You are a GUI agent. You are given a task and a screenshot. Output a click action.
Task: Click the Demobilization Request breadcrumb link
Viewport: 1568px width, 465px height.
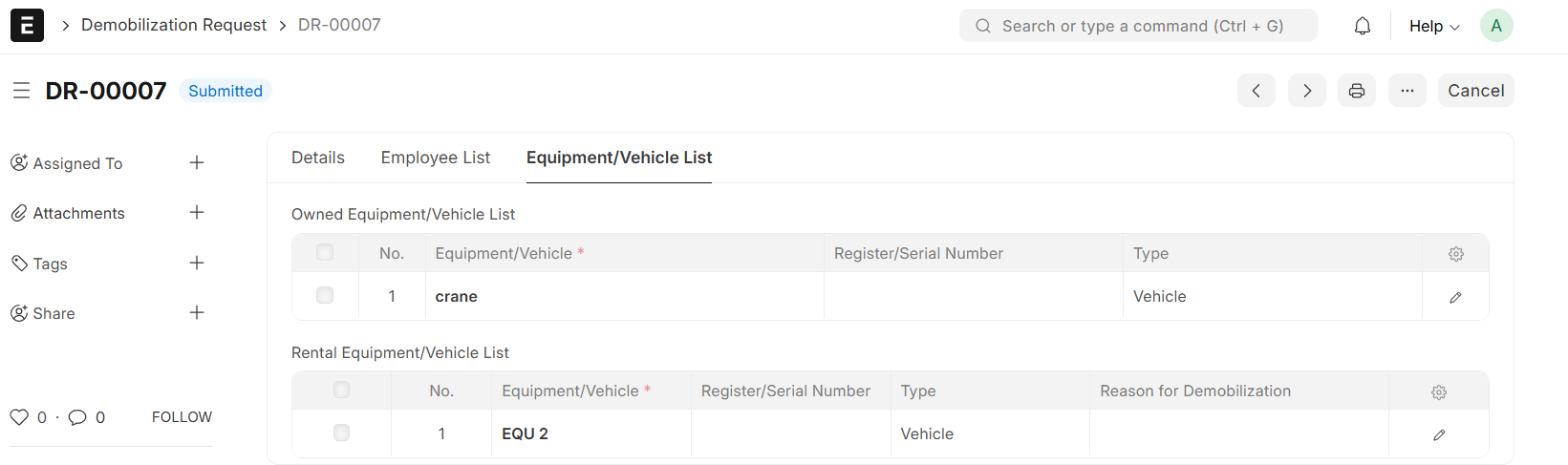(173, 25)
